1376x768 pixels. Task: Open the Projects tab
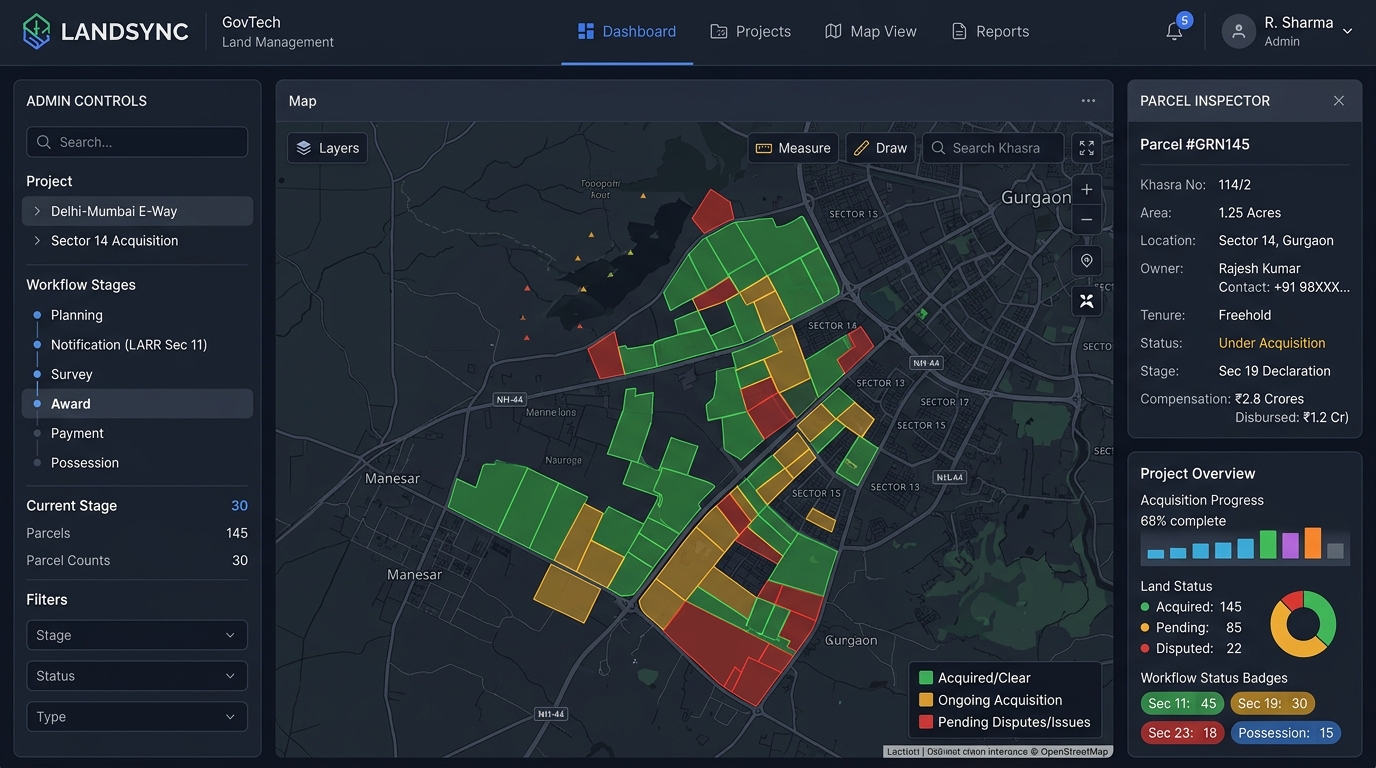(x=751, y=31)
